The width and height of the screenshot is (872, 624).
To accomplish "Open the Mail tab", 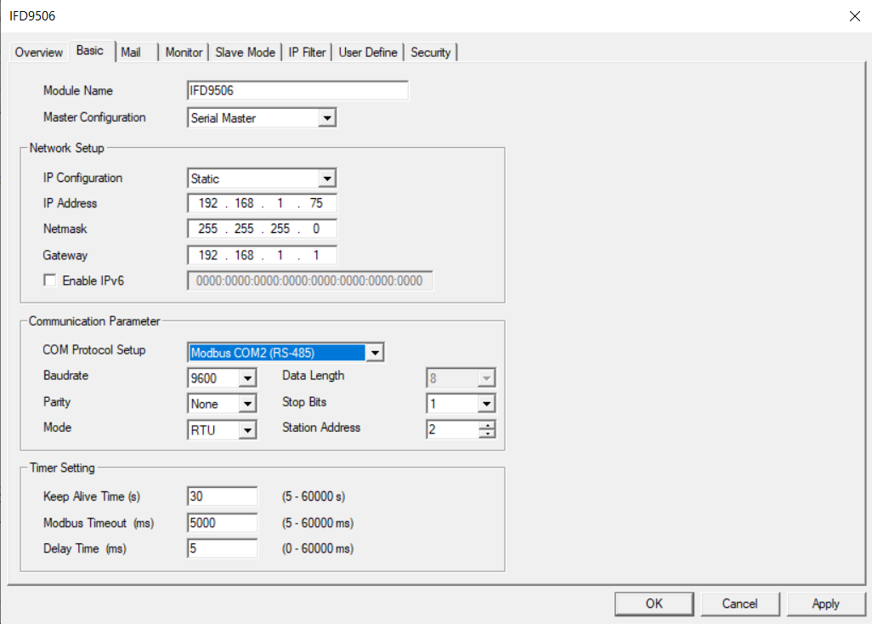I will pos(131,52).
